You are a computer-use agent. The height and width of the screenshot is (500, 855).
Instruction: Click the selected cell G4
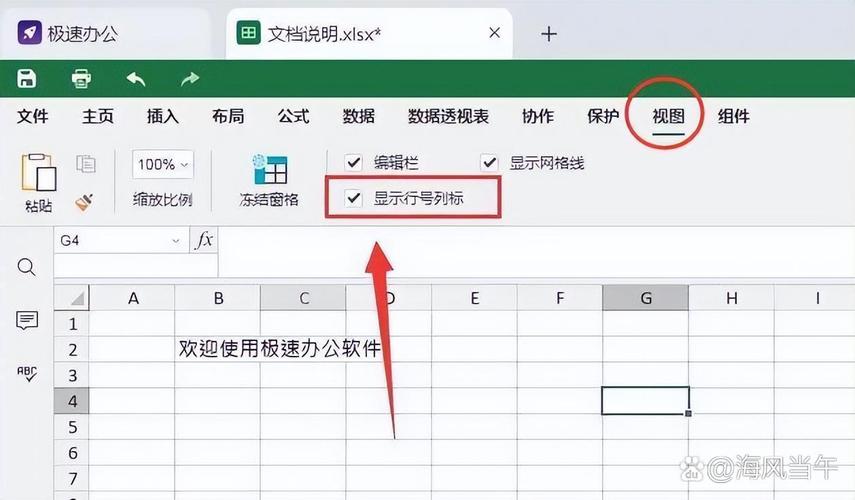point(646,401)
